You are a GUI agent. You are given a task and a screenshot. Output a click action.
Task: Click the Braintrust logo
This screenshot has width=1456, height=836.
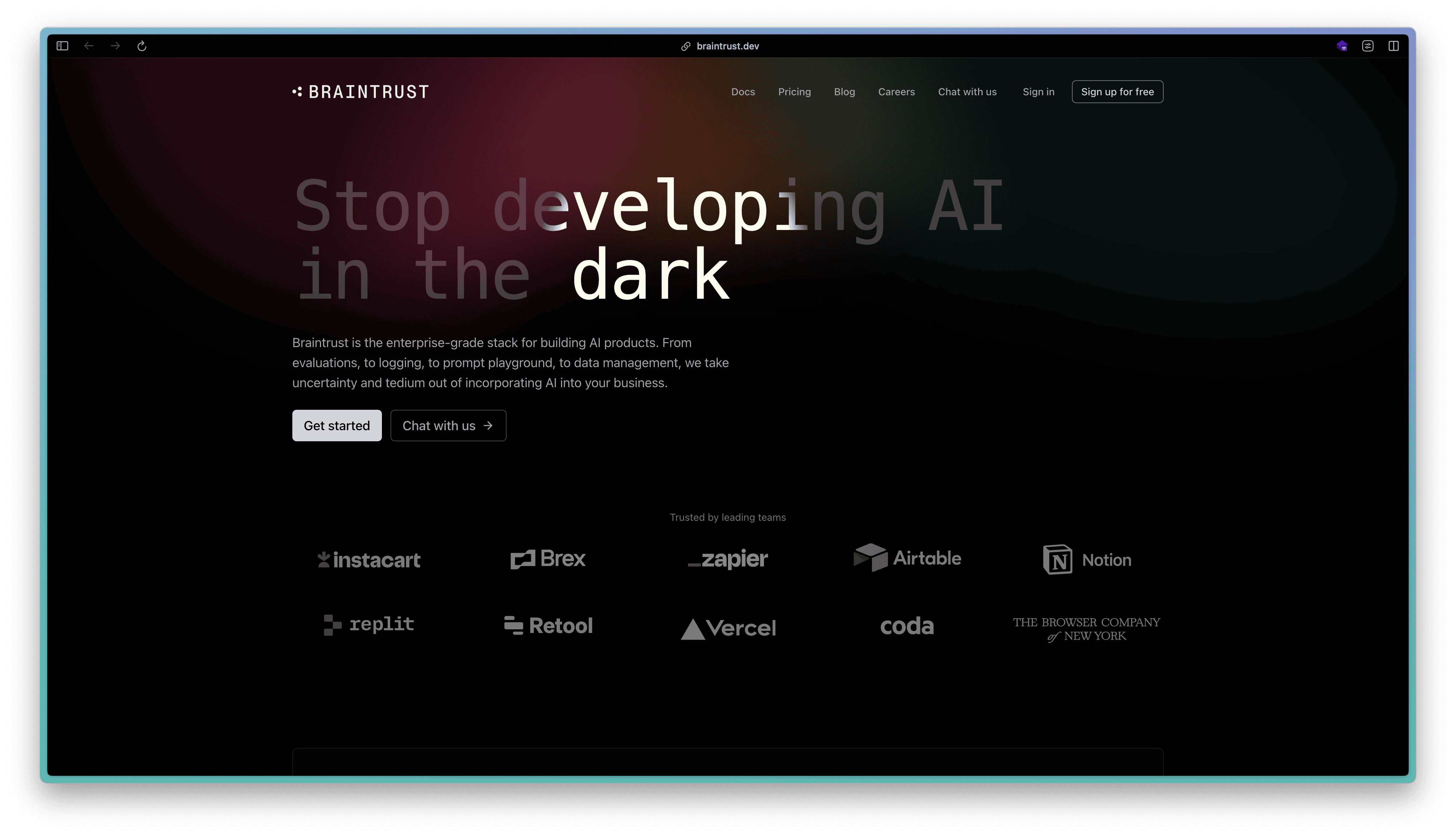(x=360, y=92)
